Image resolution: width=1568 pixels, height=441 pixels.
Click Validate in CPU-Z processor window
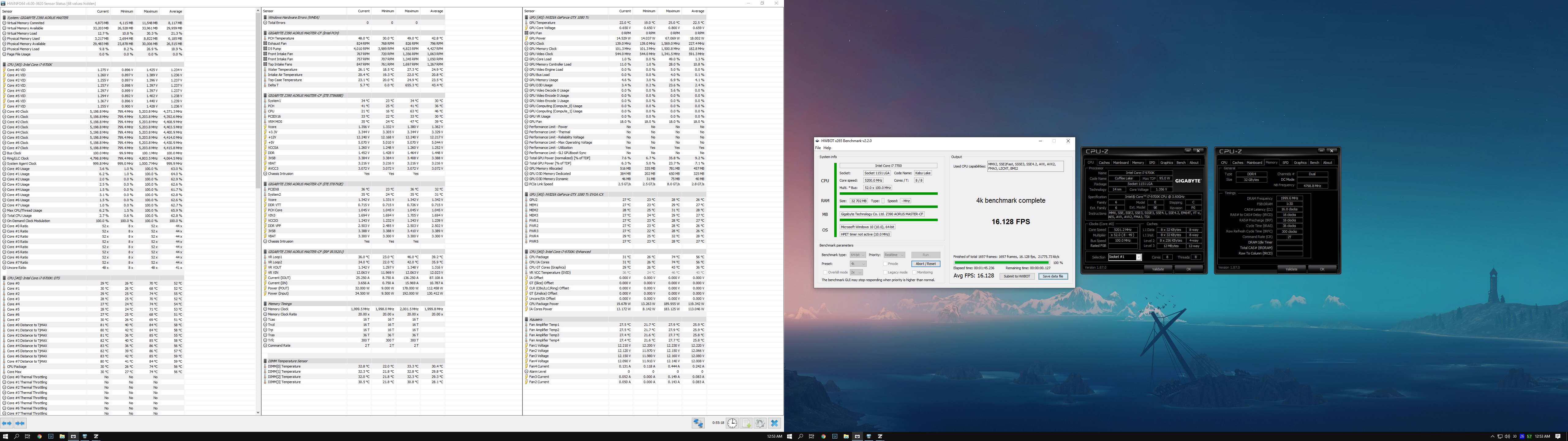(x=1158, y=269)
